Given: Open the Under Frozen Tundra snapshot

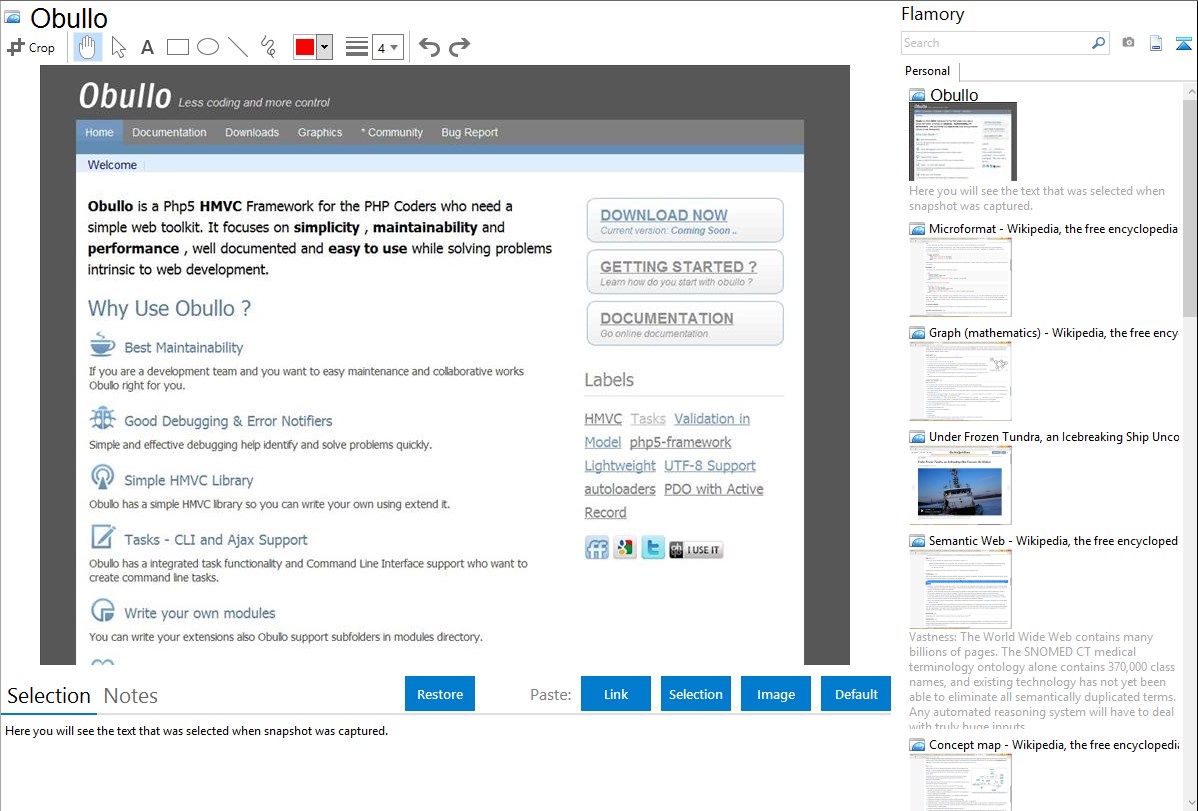Looking at the screenshot, I should tap(960, 485).
